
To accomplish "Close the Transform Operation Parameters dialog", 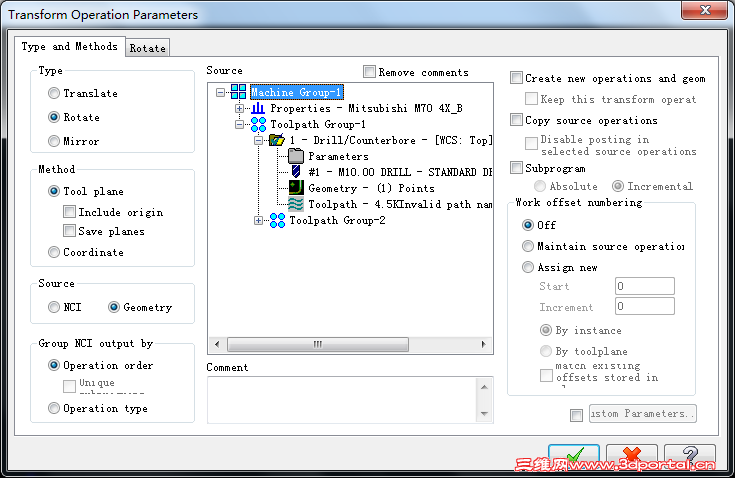I will pos(705,10).
